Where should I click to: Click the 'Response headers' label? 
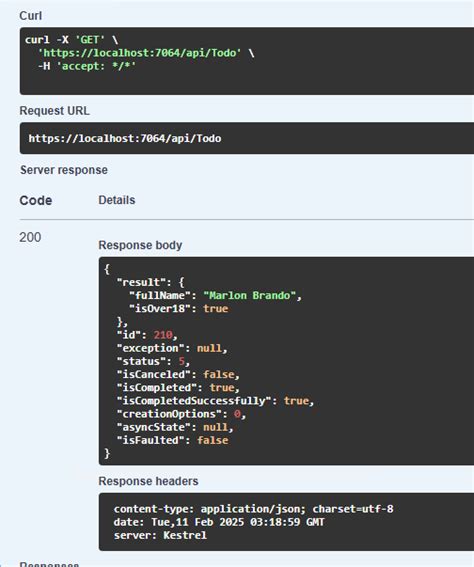[148, 481]
